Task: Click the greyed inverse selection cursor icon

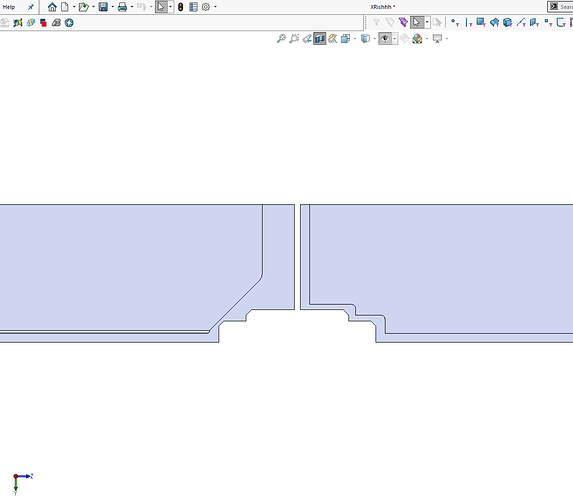Action: point(437,23)
